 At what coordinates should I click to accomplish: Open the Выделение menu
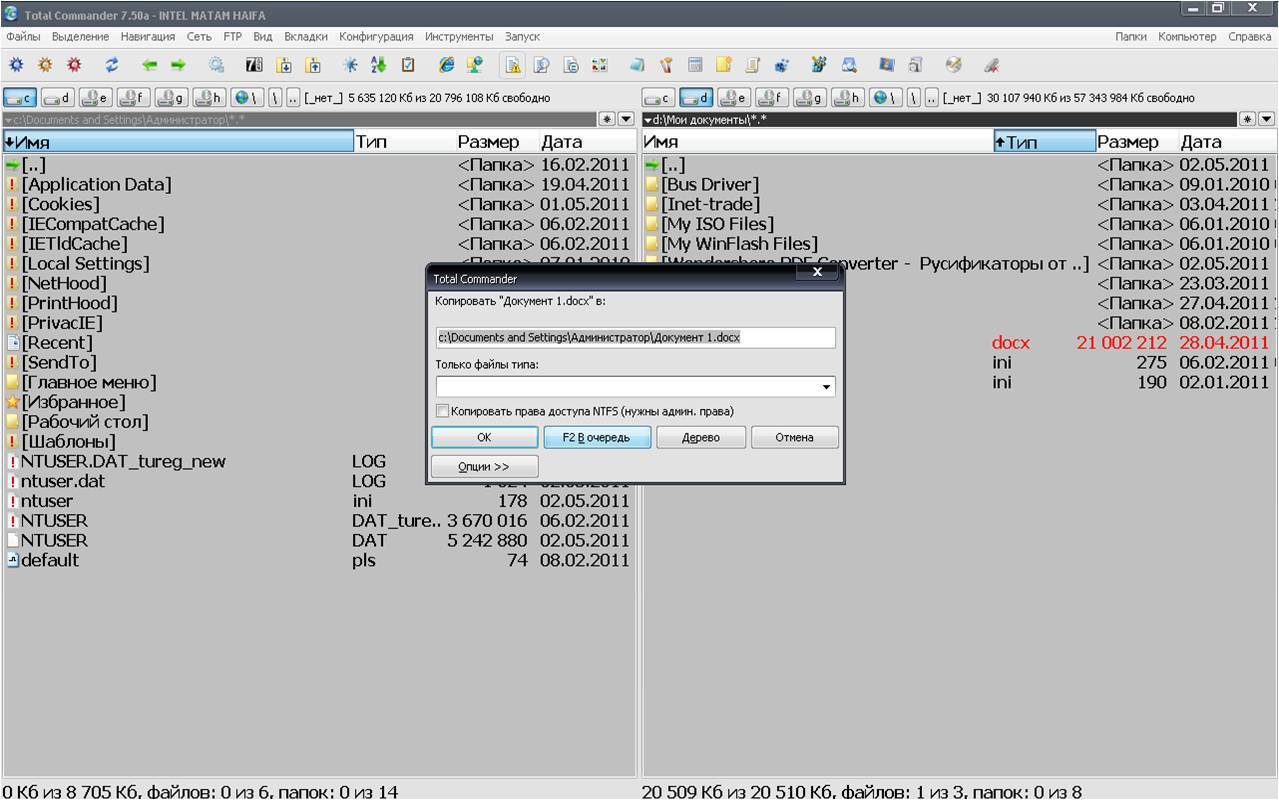[x=80, y=36]
